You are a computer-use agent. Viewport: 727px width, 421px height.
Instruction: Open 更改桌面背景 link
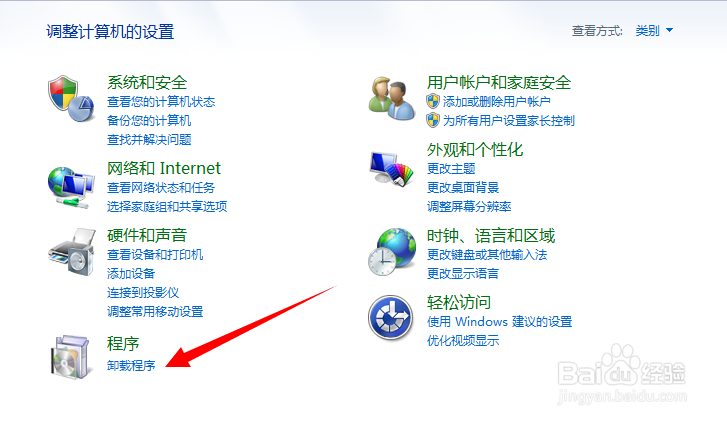tap(463, 187)
